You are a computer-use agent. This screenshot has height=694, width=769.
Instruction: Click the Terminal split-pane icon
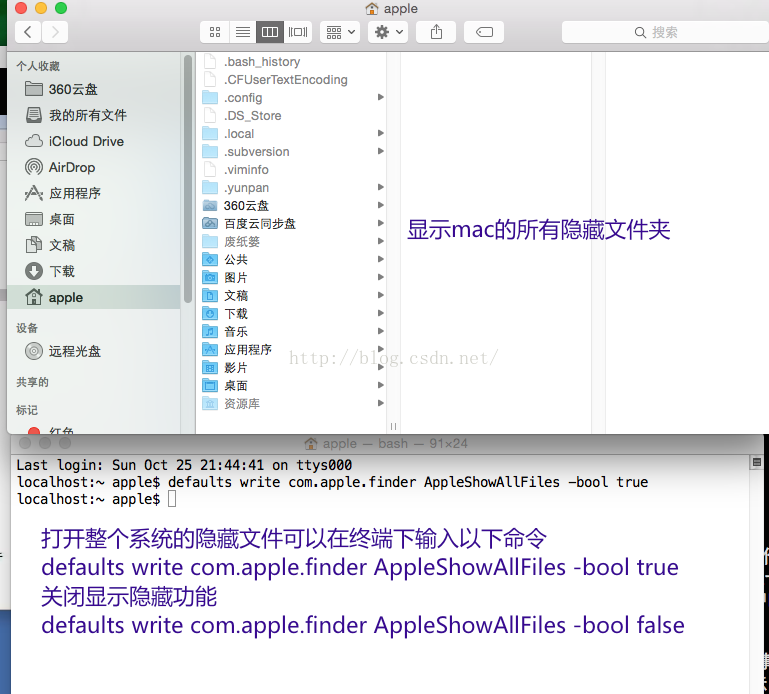[757, 462]
